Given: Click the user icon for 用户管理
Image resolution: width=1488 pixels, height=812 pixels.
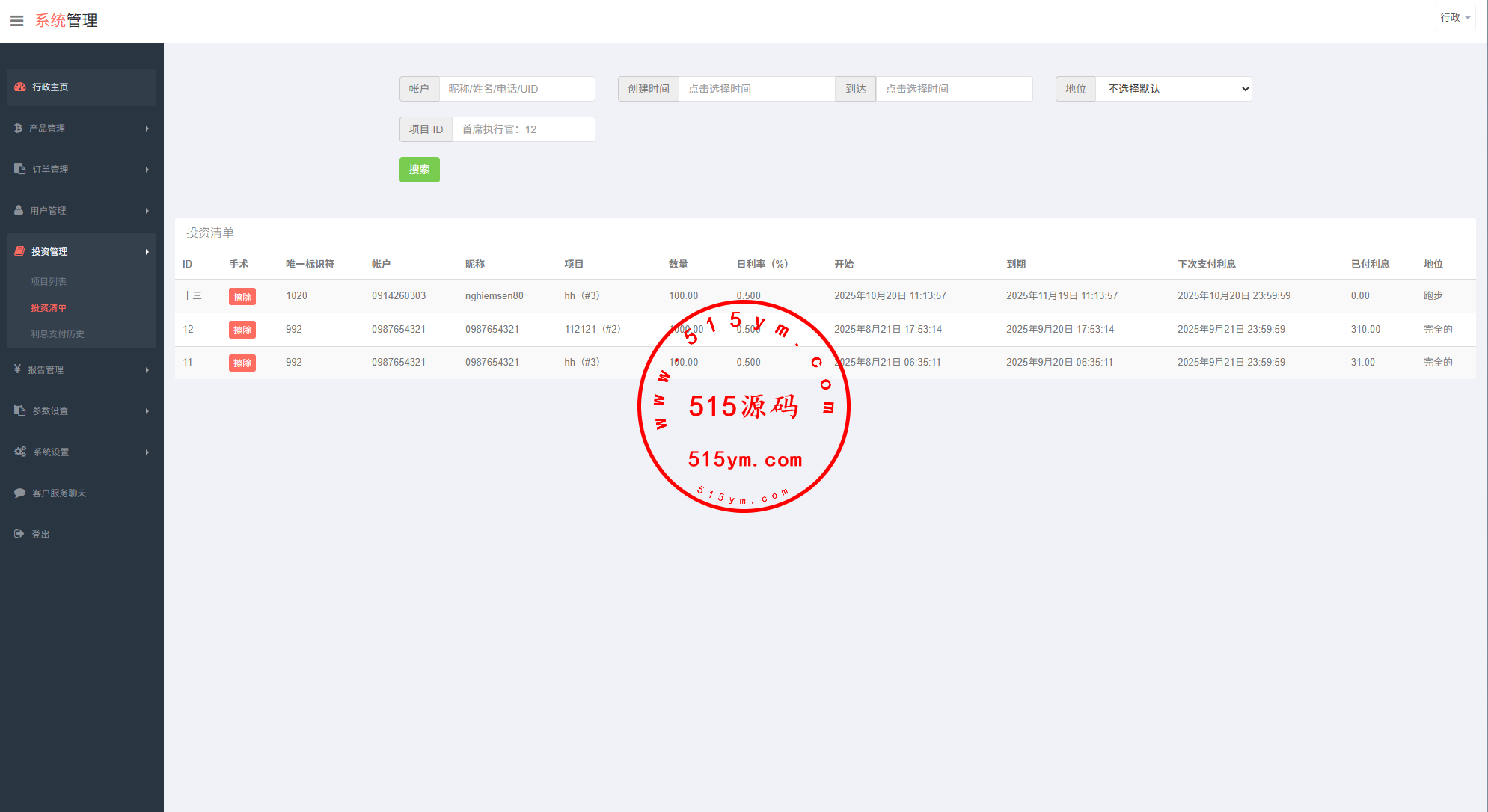Looking at the screenshot, I should (19, 210).
